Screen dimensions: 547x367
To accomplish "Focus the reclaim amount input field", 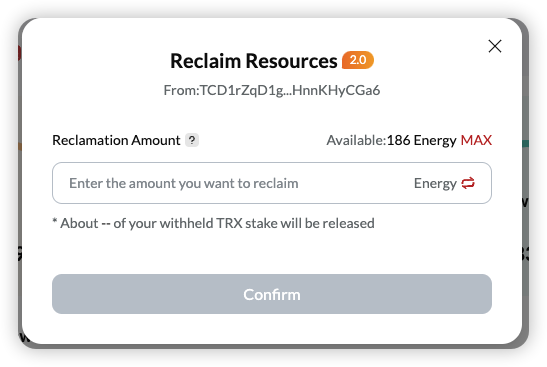I will pyautogui.click(x=272, y=183).
